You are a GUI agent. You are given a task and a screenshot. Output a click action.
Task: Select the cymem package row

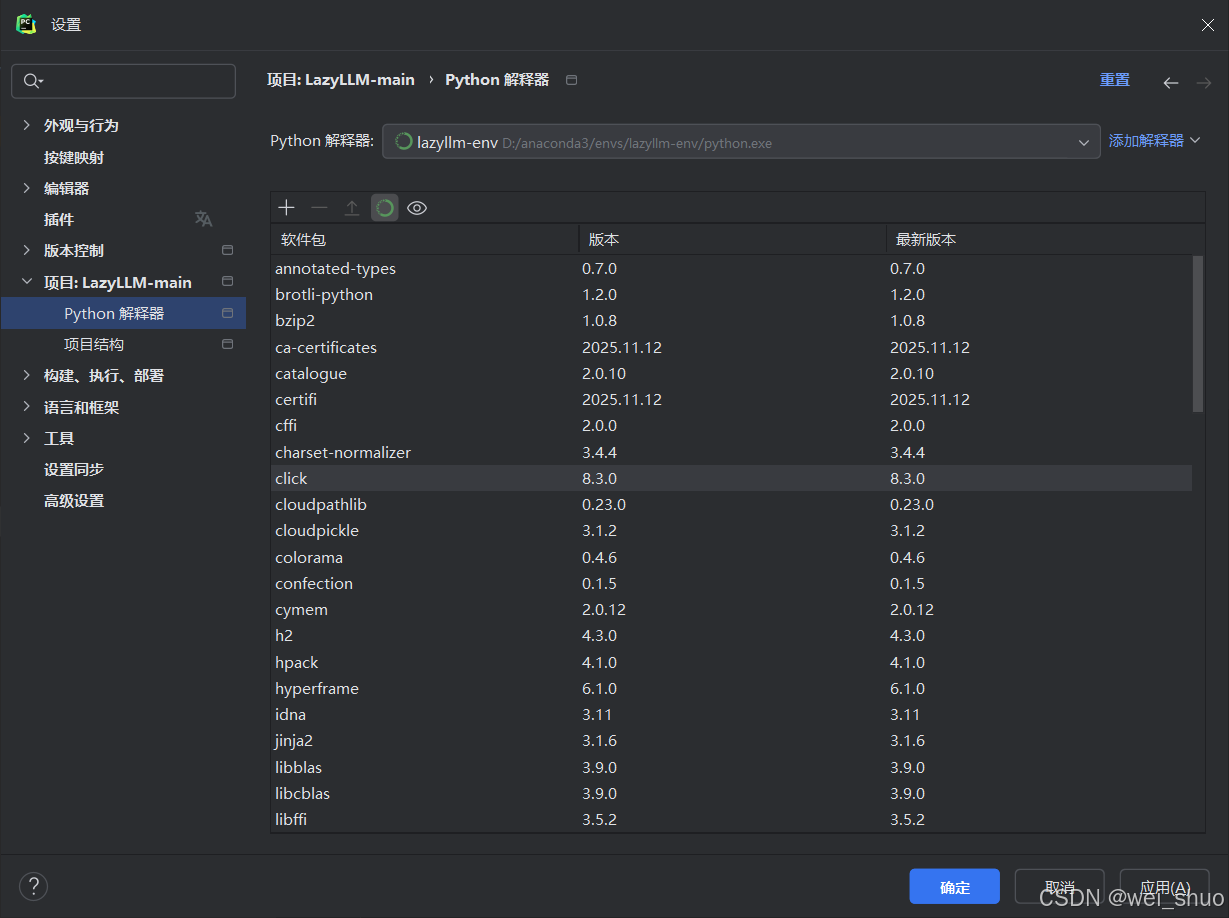[x=731, y=609]
